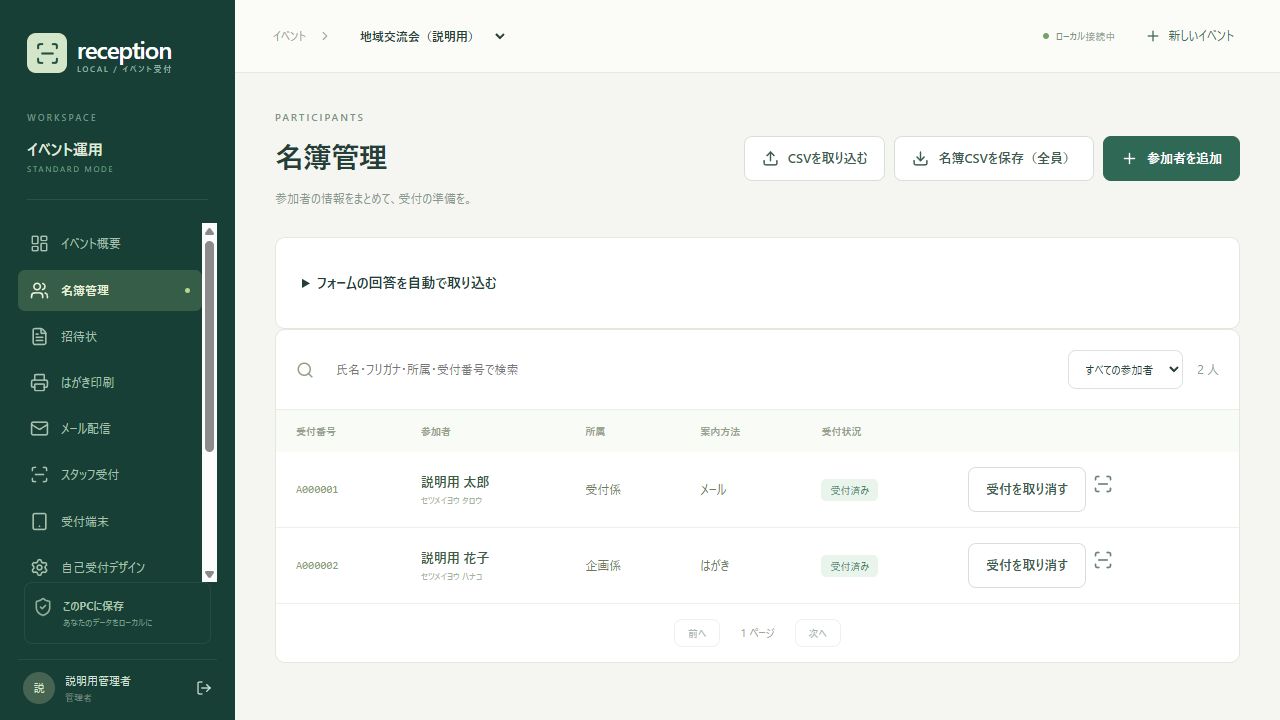
Task: Click the 案内方法 column header
Action: tap(720, 432)
